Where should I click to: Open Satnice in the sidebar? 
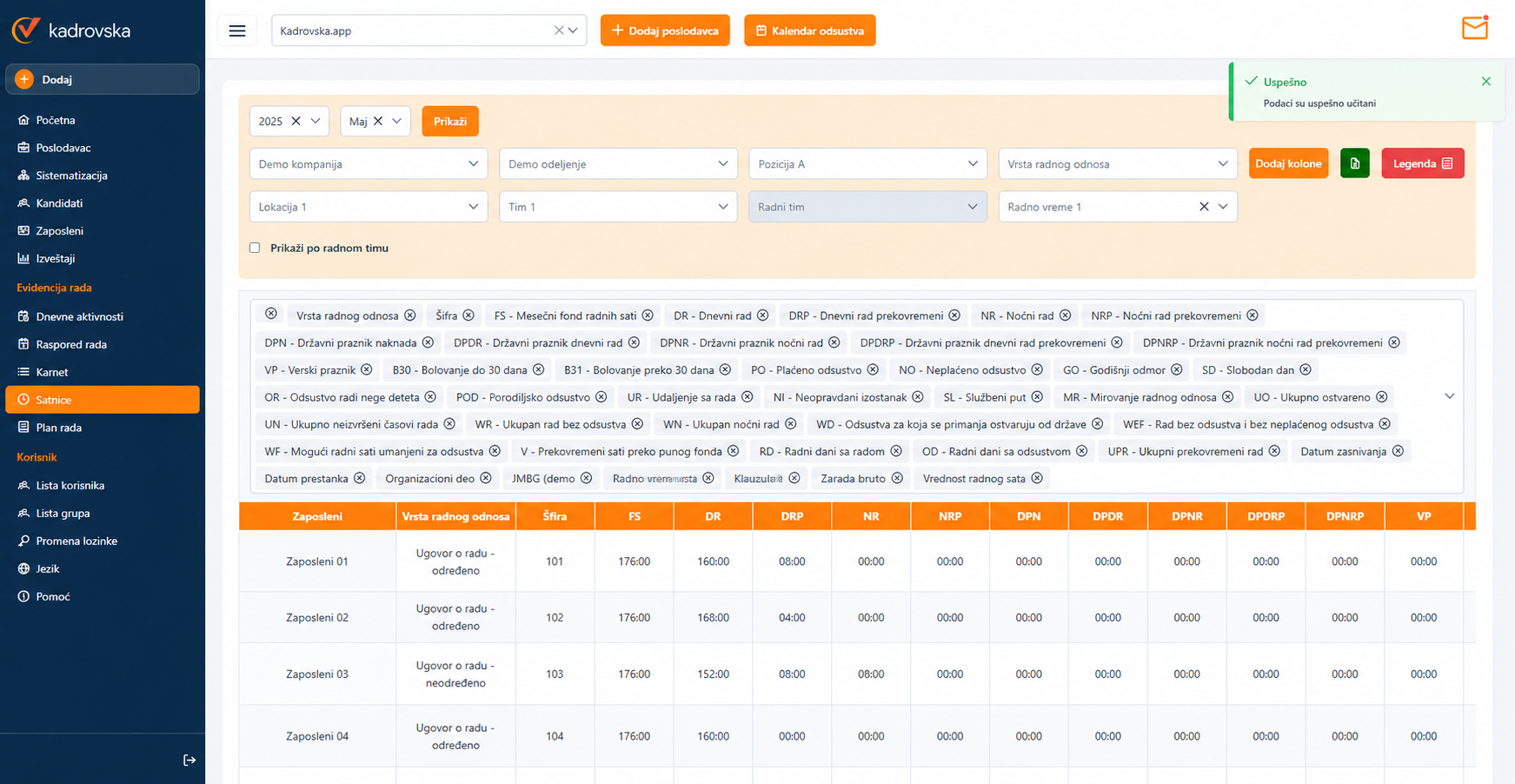point(103,400)
